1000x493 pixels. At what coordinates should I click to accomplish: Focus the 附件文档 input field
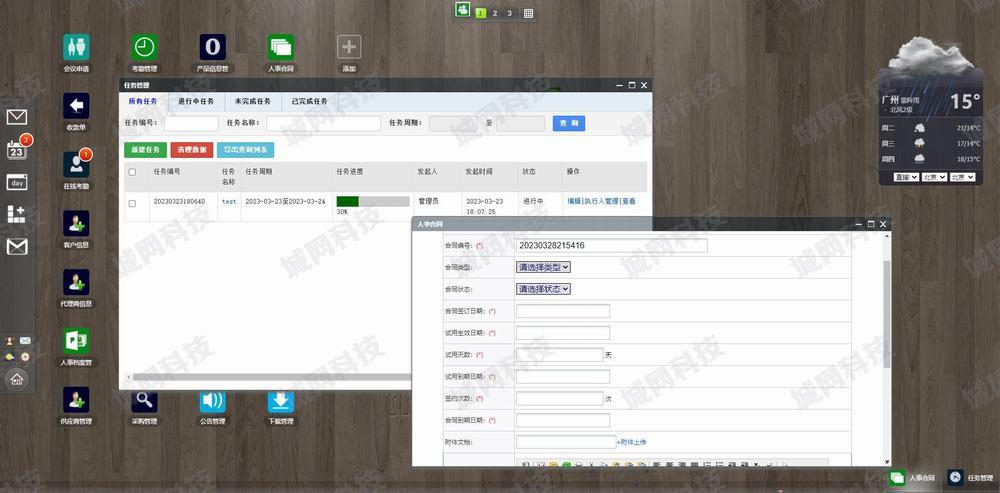click(x=566, y=442)
